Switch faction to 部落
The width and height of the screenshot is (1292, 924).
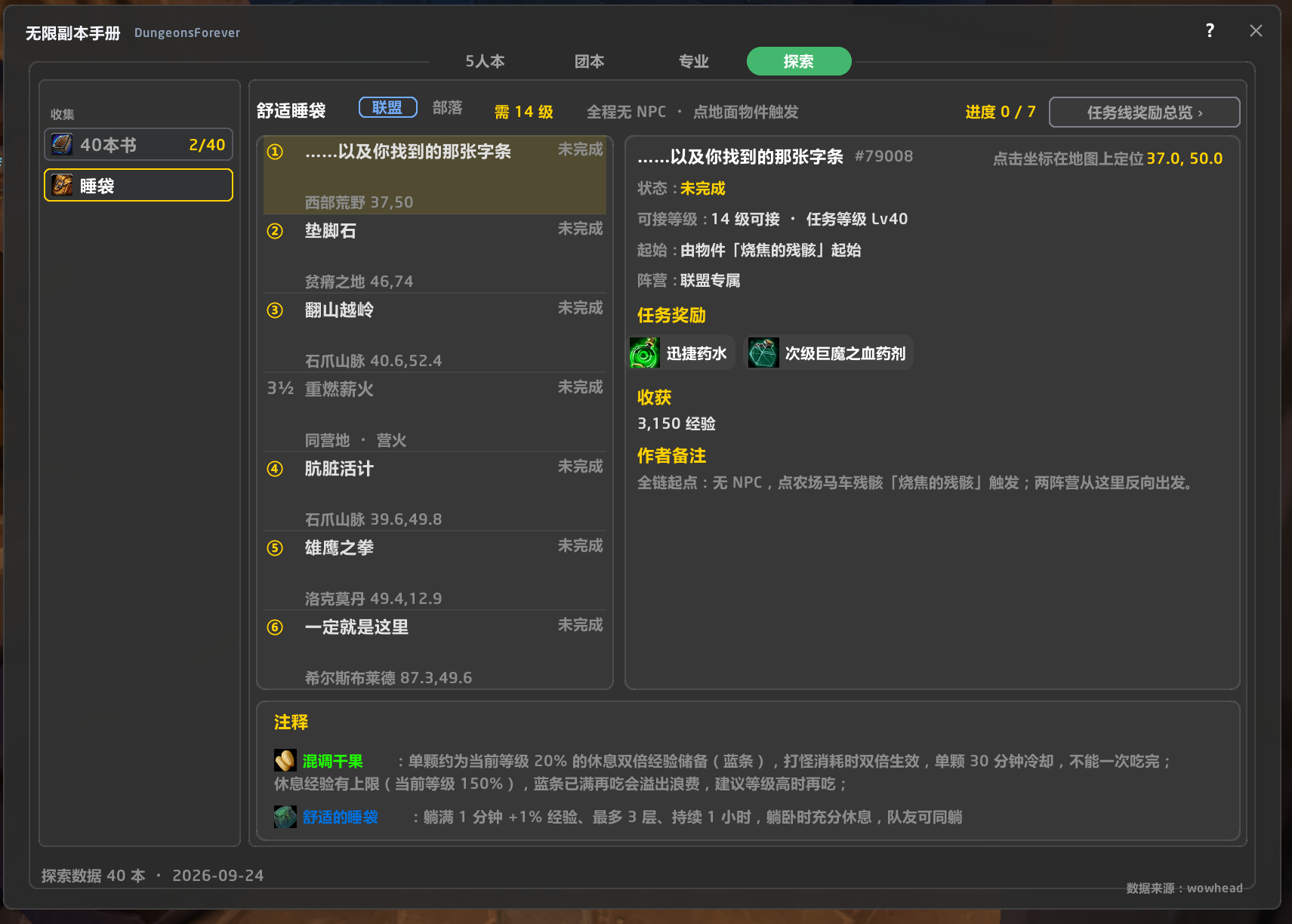coord(447,107)
